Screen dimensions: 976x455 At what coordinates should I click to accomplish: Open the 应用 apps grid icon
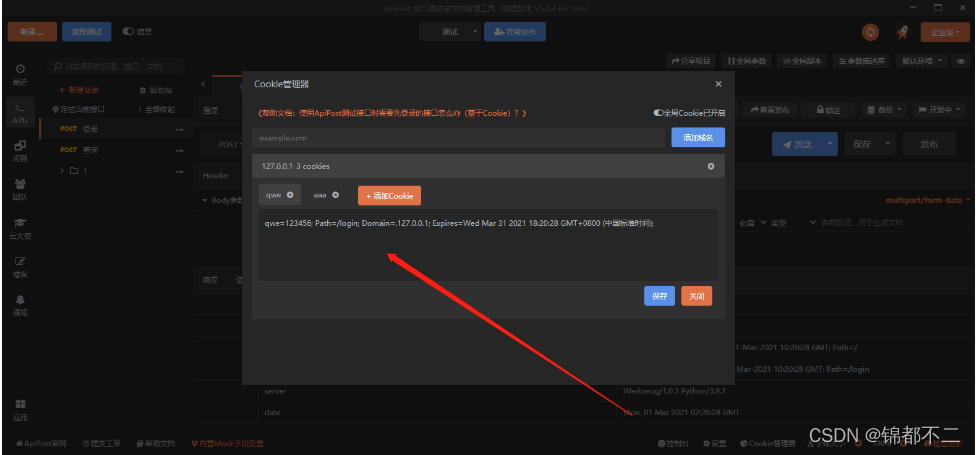tap(20, 410)
